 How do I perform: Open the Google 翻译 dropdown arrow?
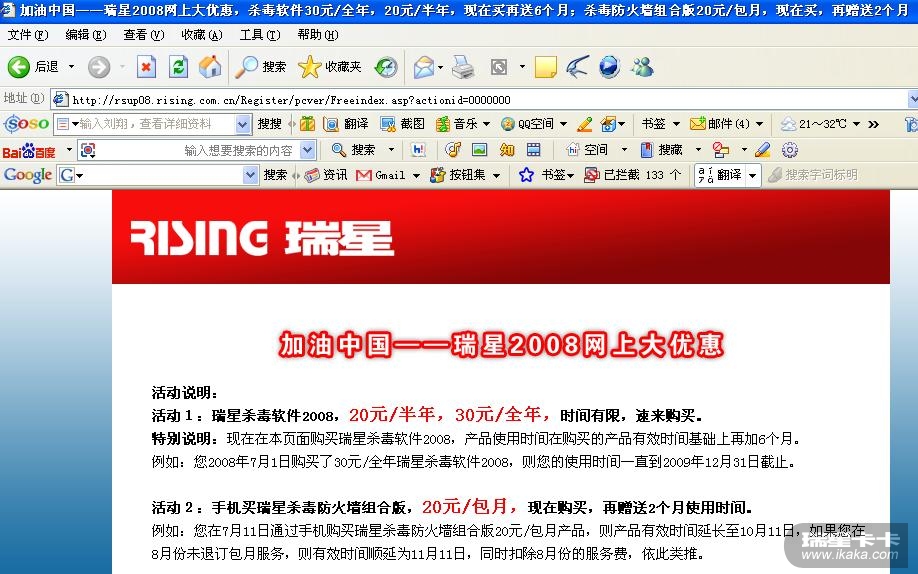(753, 175)
